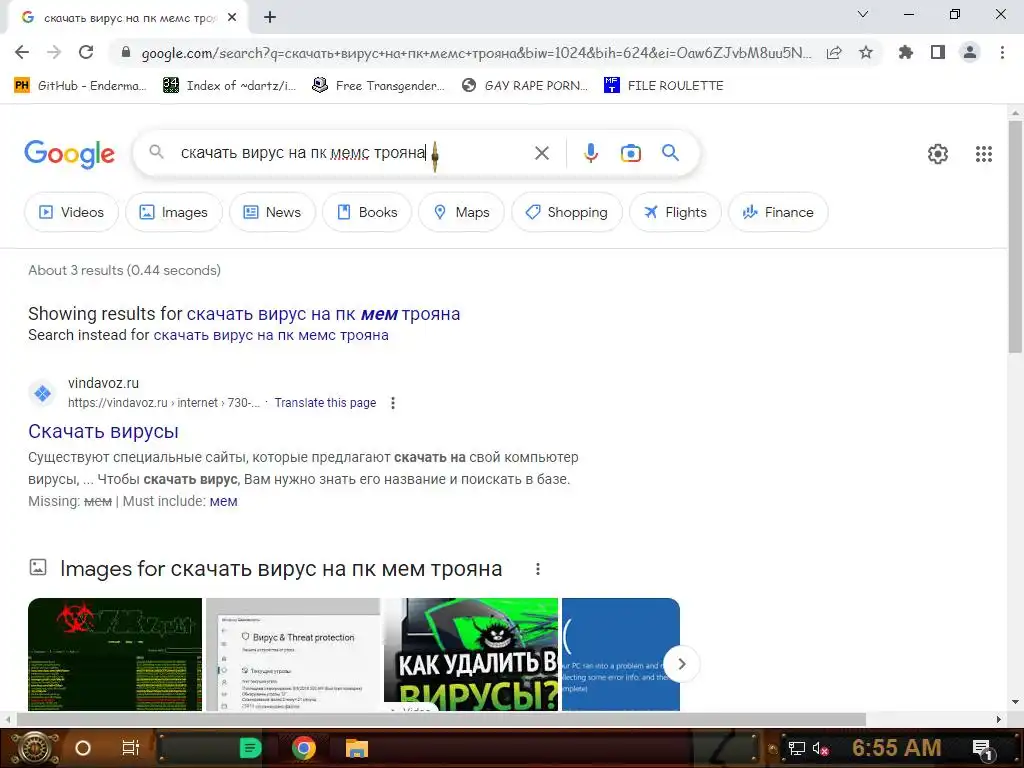Open the three-dot options for the vindavoz.ru result
The height and width of the screenshot is (768, 1024).
pyautogui.click(x=392, y=403)
